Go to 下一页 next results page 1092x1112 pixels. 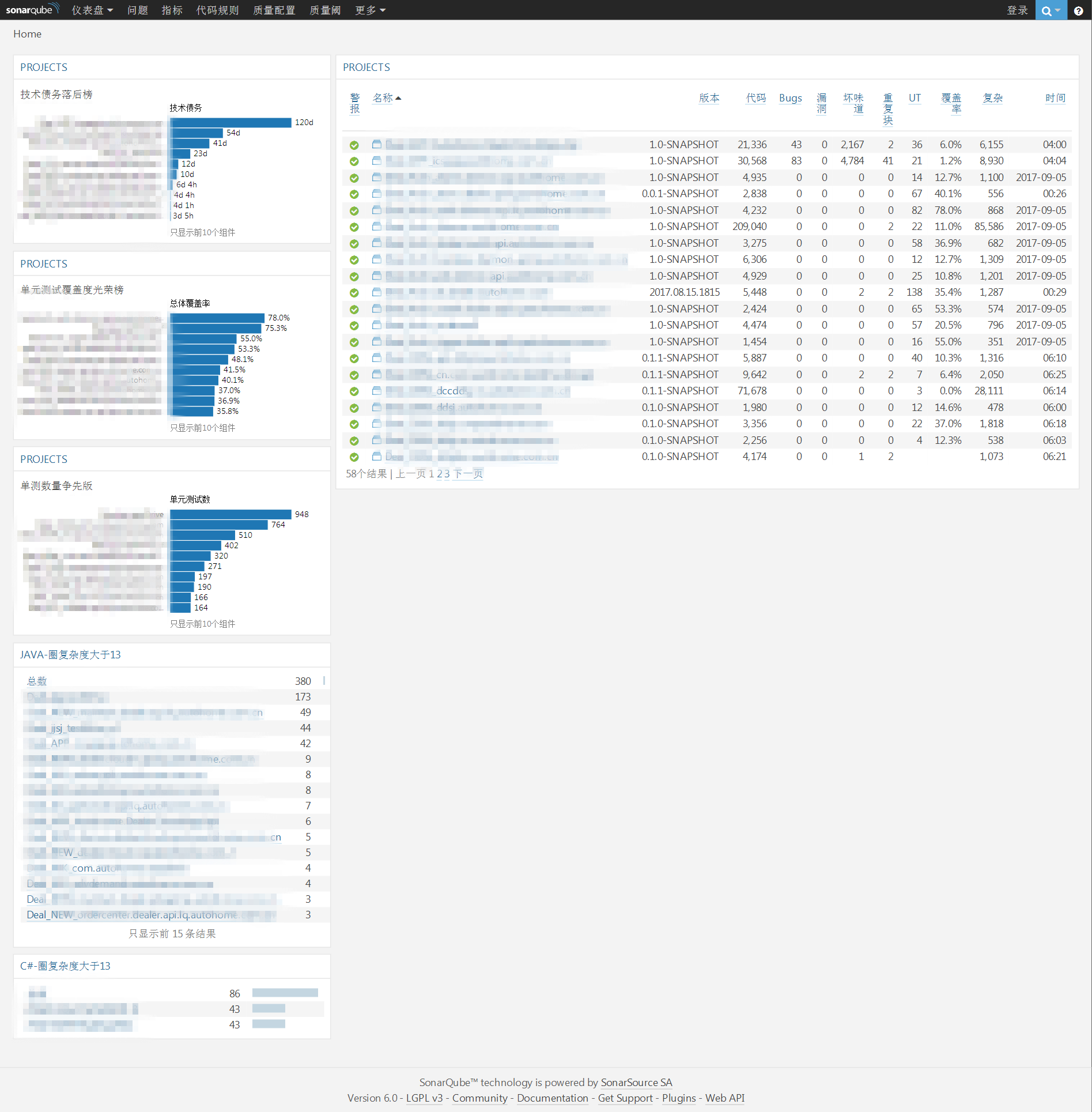[468, 474]
